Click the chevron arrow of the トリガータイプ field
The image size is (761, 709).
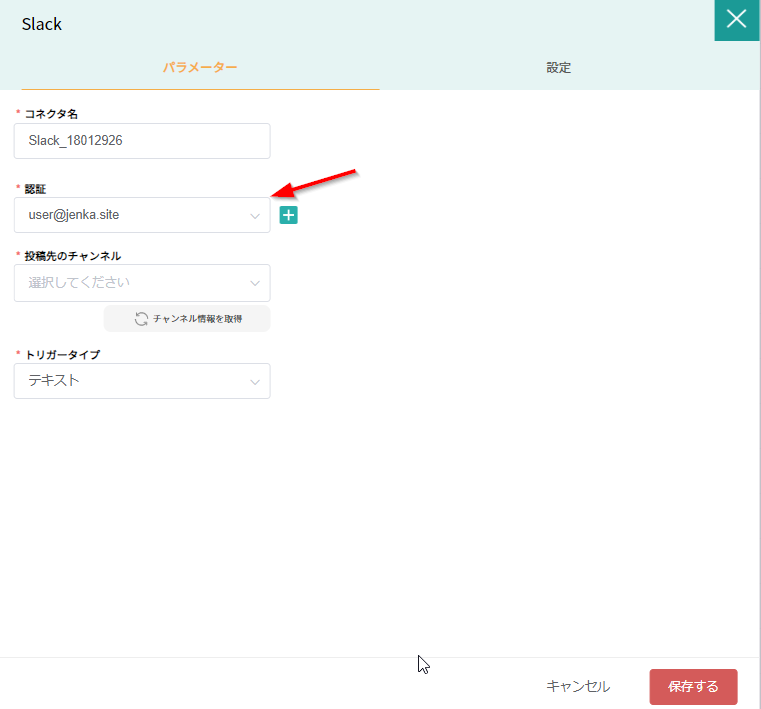pos(255,382)
